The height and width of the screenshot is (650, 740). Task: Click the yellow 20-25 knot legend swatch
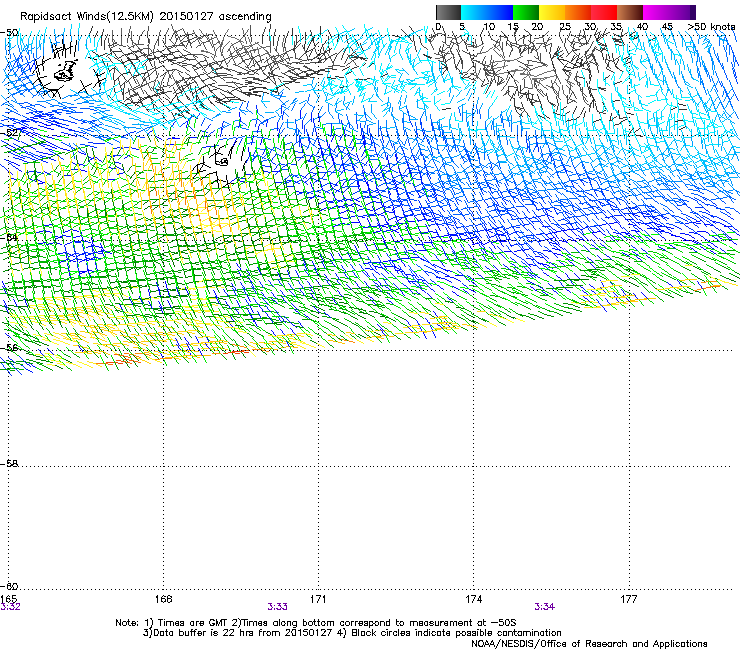552,12
